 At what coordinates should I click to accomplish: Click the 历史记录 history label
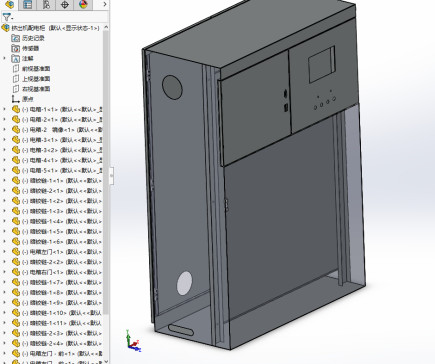(33, 38)
